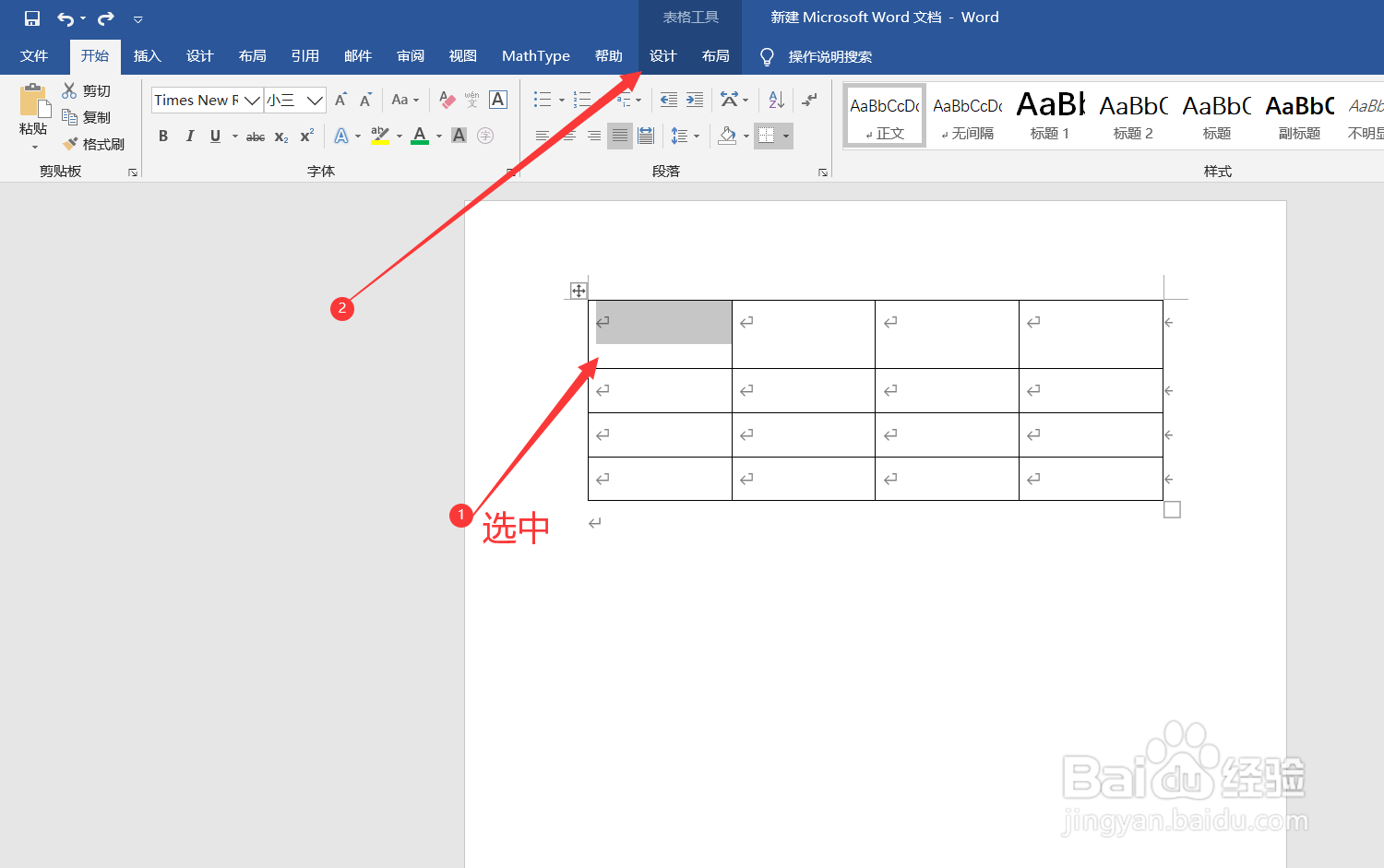Switch to the References (引用) tab
This screenshot has width=1384, height=868.
[x=305, y=56]
